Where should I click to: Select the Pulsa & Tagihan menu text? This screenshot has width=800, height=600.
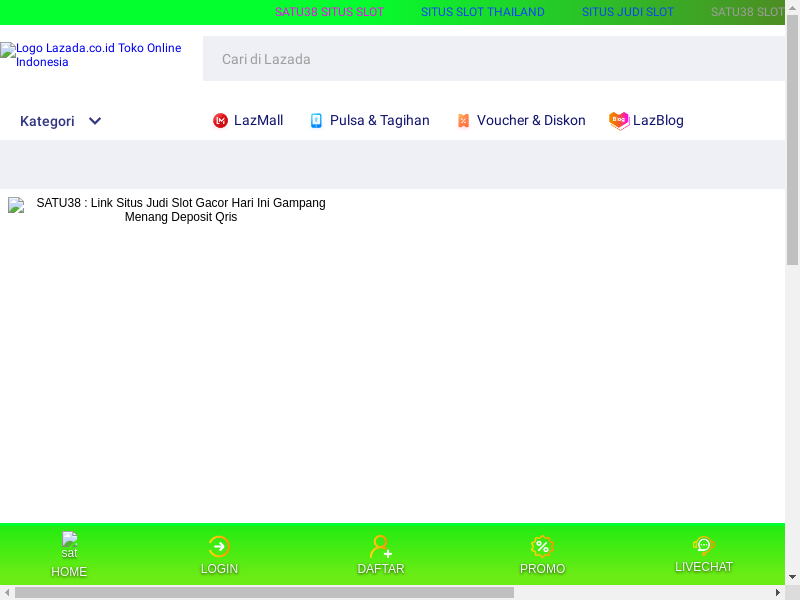tap(379, 121)
